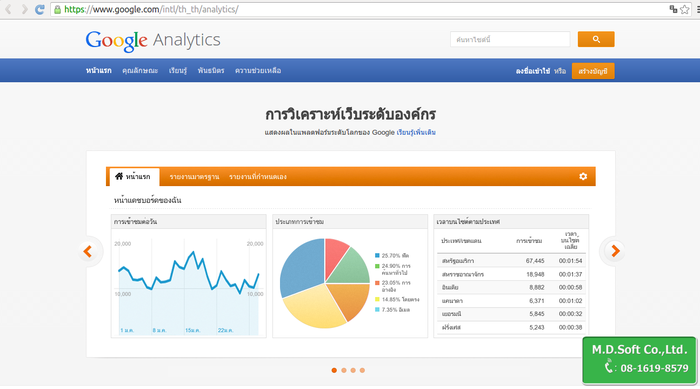Click the pie chart widget title above the pie
The width and height of the screenshot is (700, 389).
click(x=300, y=222)
